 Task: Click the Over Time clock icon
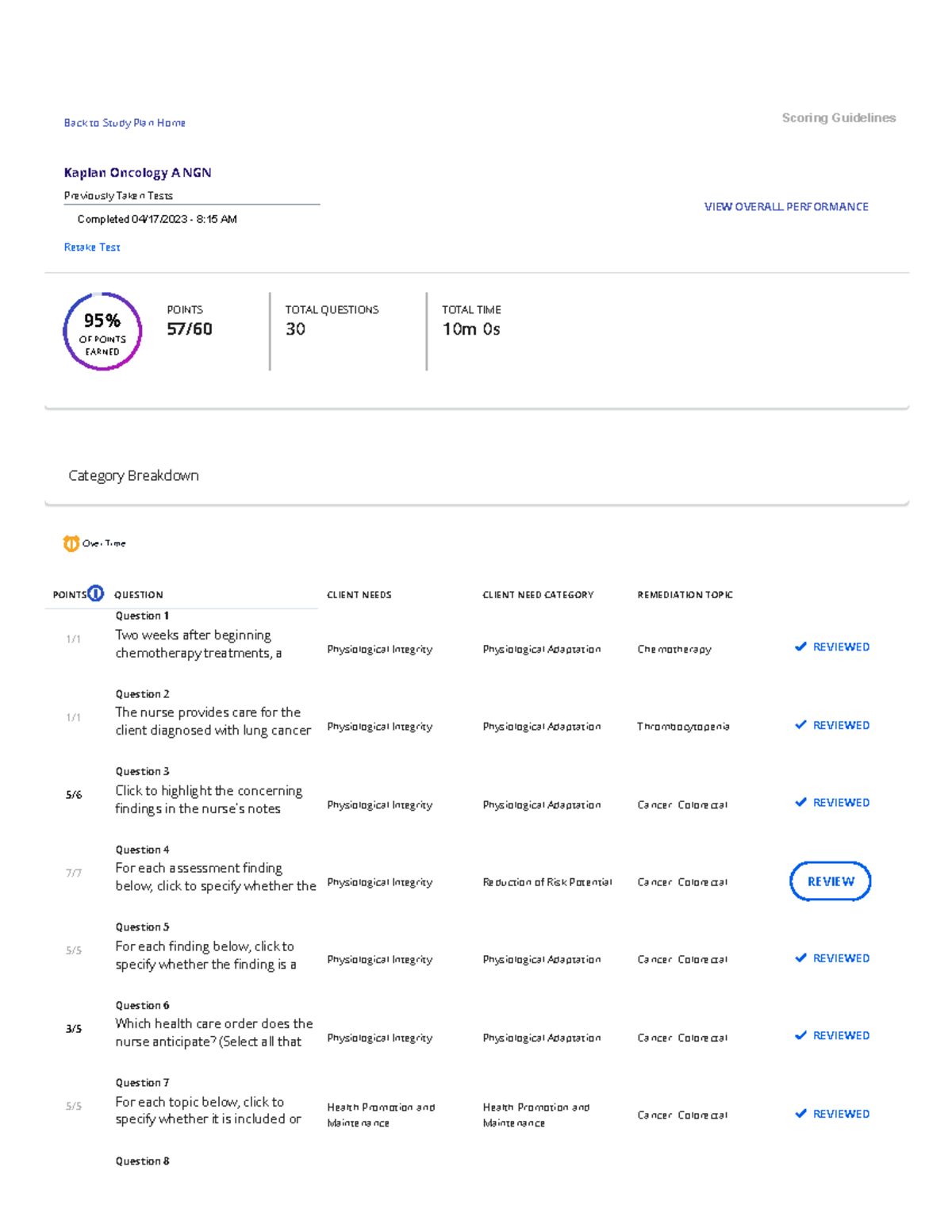pyautogui.click(x=71, y=543)
